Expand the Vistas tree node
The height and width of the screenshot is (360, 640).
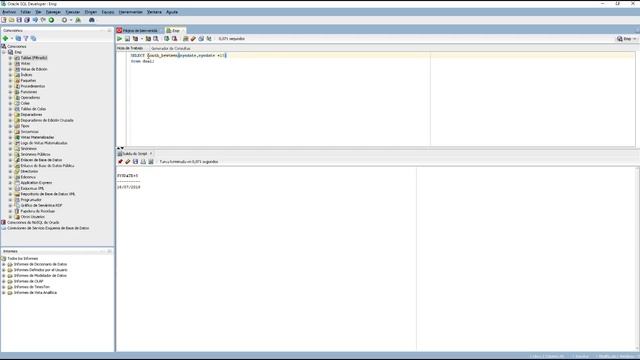tap(10, 64)
